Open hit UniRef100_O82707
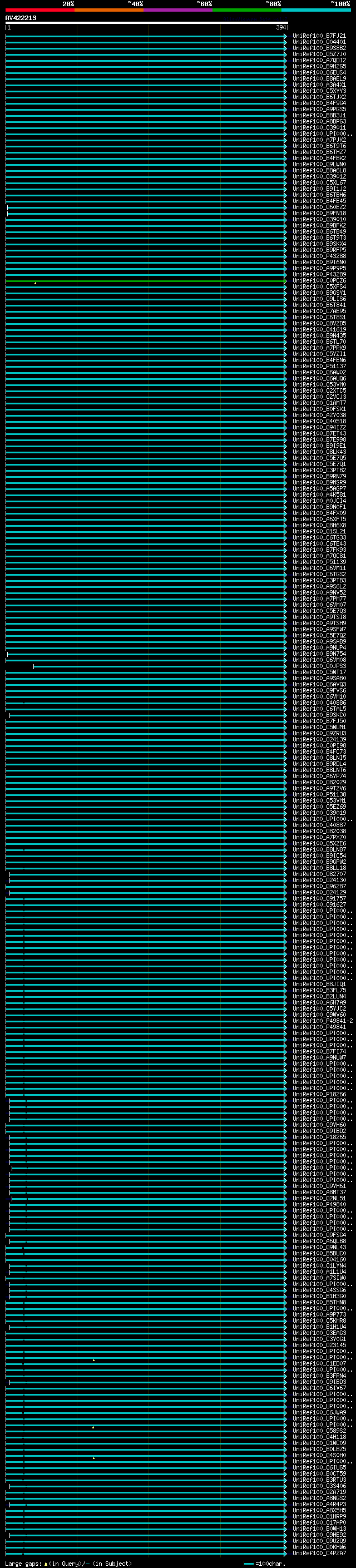356x1568 pixels. [319, 874]
